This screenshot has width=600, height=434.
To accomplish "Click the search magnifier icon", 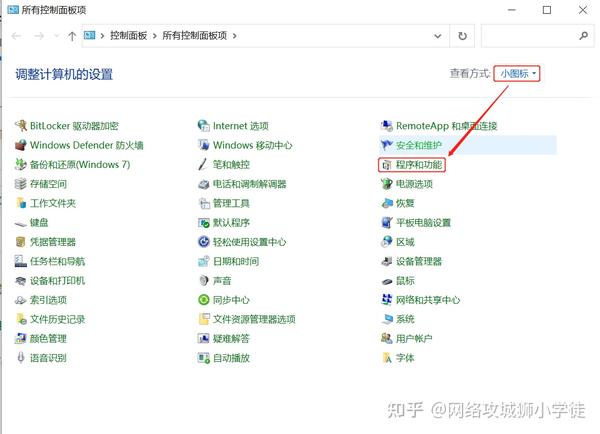I will point(583,36).
